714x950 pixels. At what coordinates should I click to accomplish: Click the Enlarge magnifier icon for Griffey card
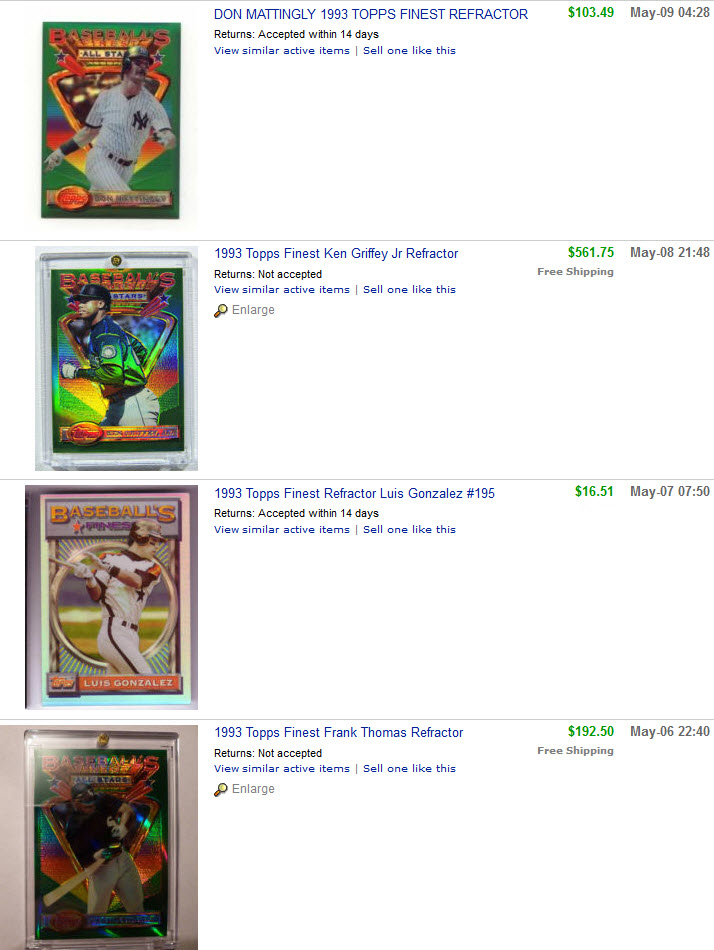(221, 310)
